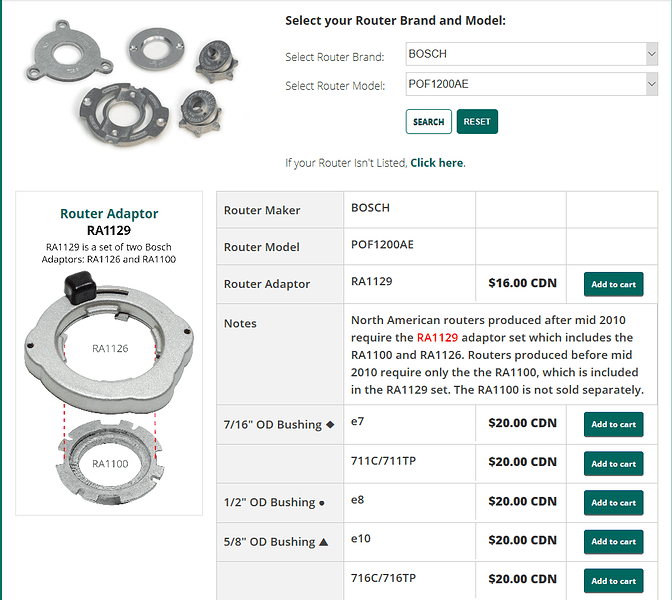The height and width of the screenshot is (600, 672).
Task: Follow the 'Click here' router not listed link
Action: [x=436, y=163]
